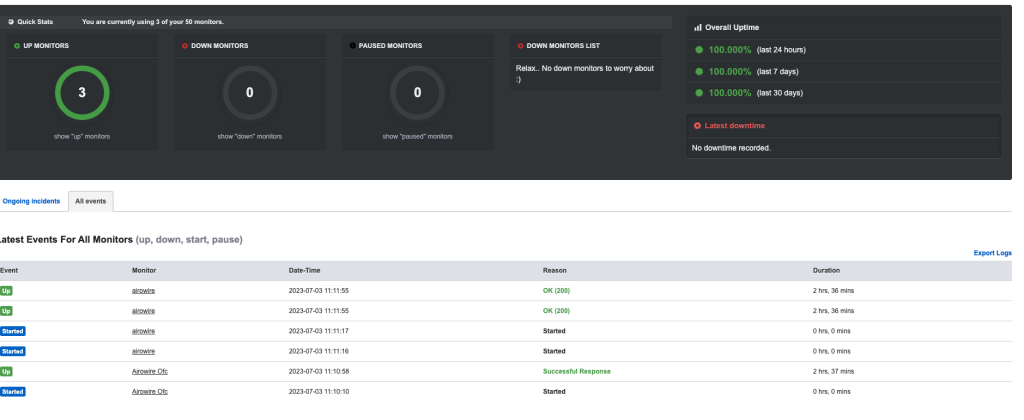Click the date-time 2023-07-03 11:11:17
The image size is (1024, 420).
[317, 331]
